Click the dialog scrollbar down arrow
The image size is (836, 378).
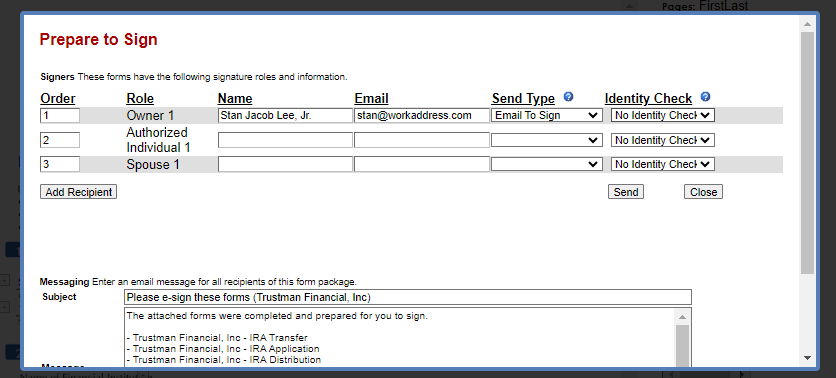pos(807,358)
